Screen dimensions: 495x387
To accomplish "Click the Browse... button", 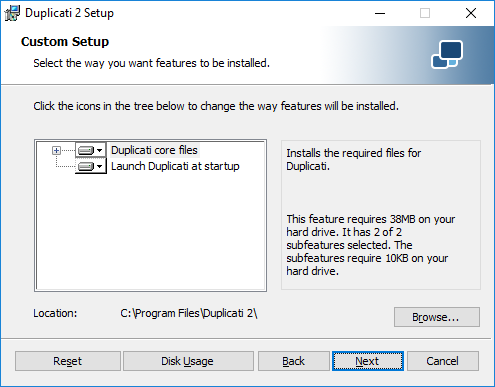I will coord(437,317).
